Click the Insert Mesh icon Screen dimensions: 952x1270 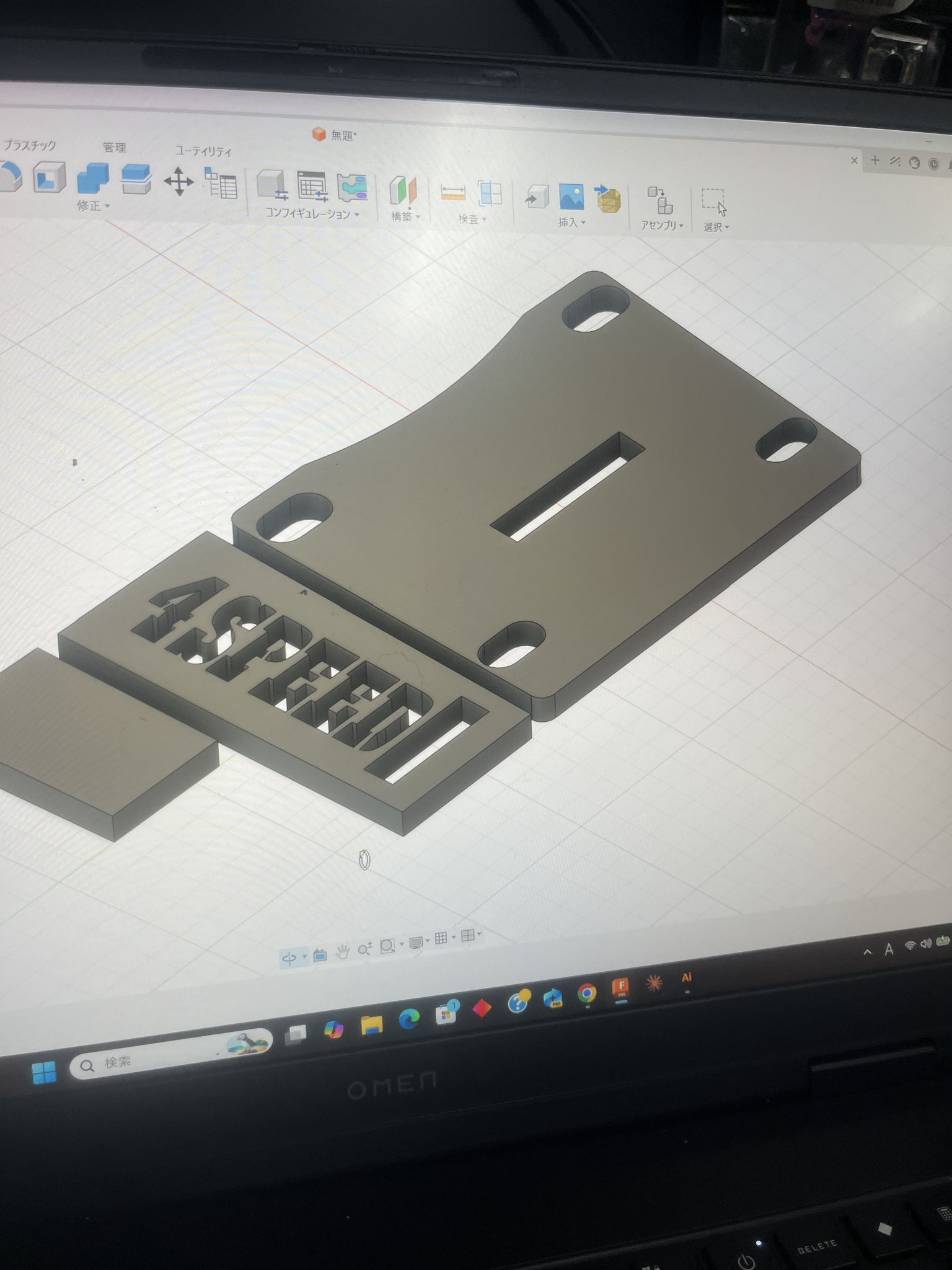point(607,198)
